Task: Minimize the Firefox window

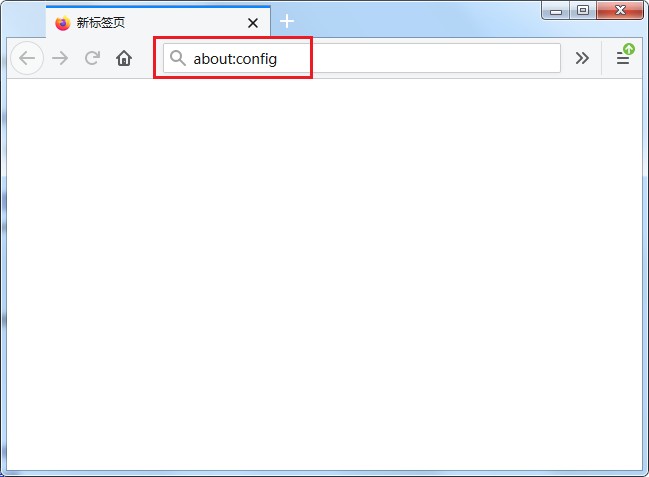Action: [557, 9]
